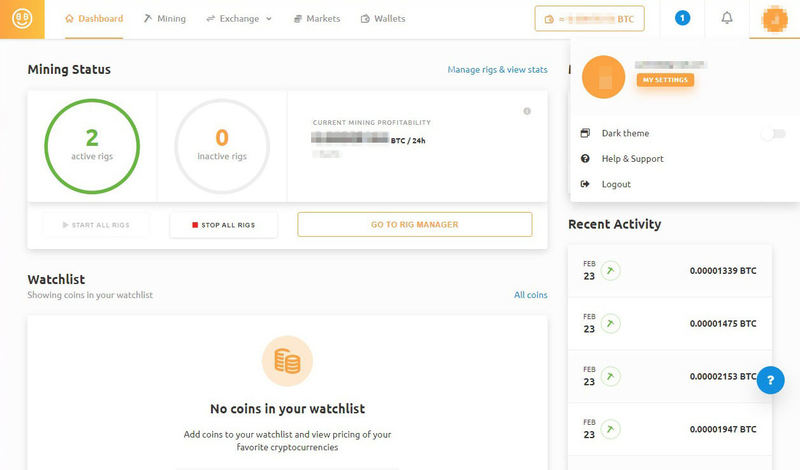Click the Mining pickaxe icon

(x=148, y=18)
